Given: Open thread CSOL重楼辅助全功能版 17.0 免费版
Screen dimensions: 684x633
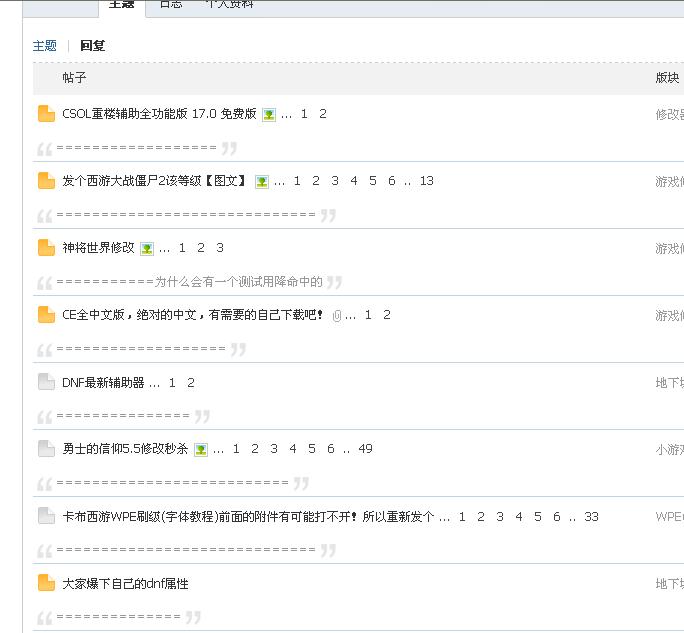Looking at the screenshot, I should [x=159, y=114].
